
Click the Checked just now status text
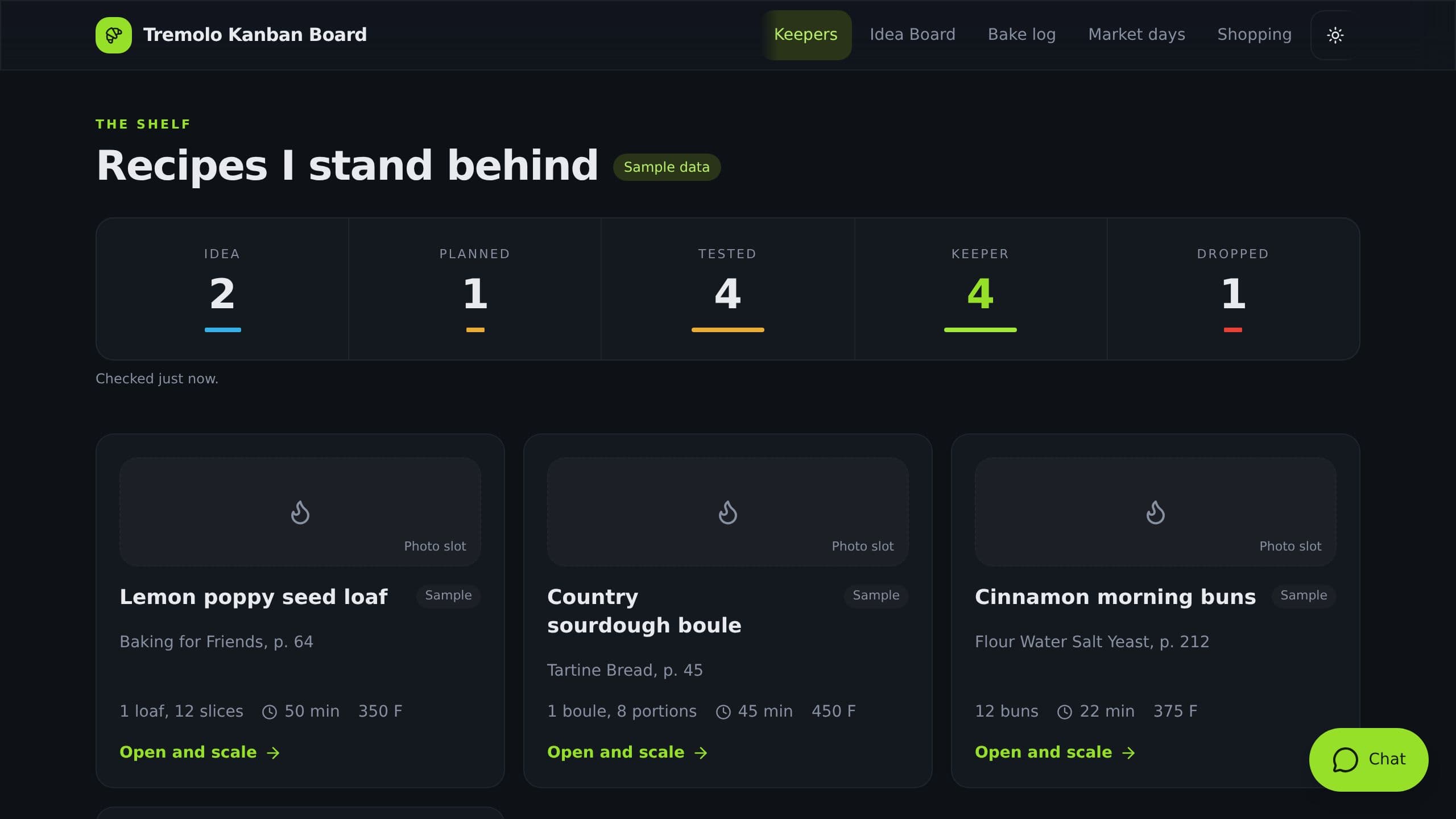157,379
